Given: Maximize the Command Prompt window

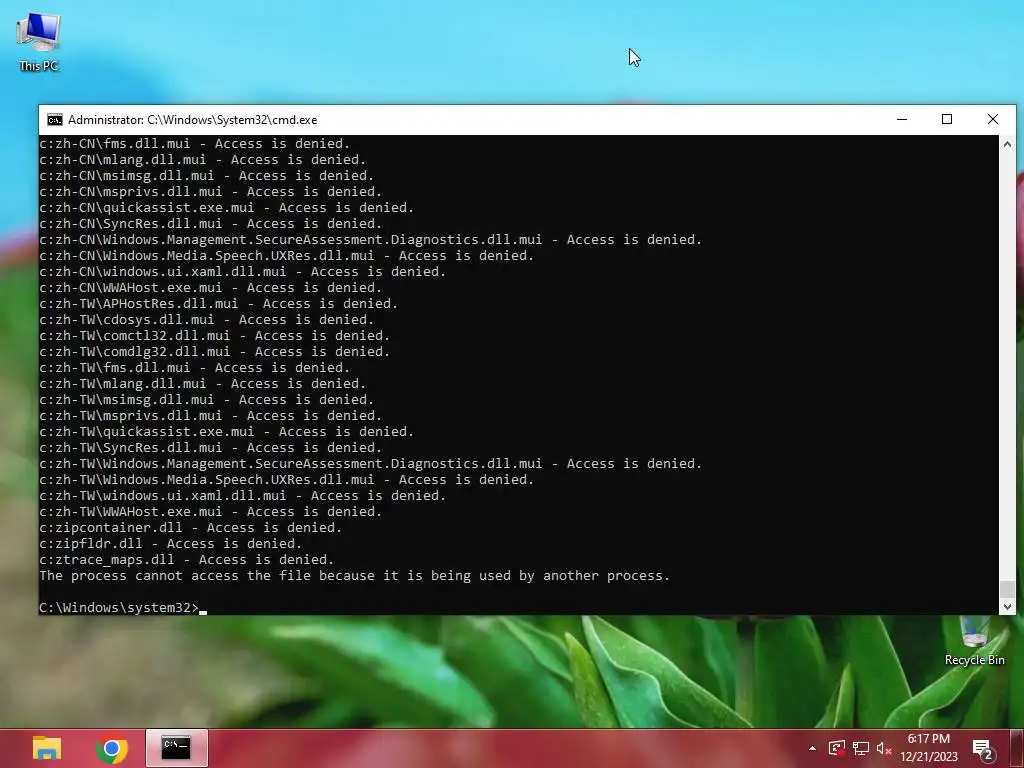Looking at the screenshot, I should click(x=947, y=120).
